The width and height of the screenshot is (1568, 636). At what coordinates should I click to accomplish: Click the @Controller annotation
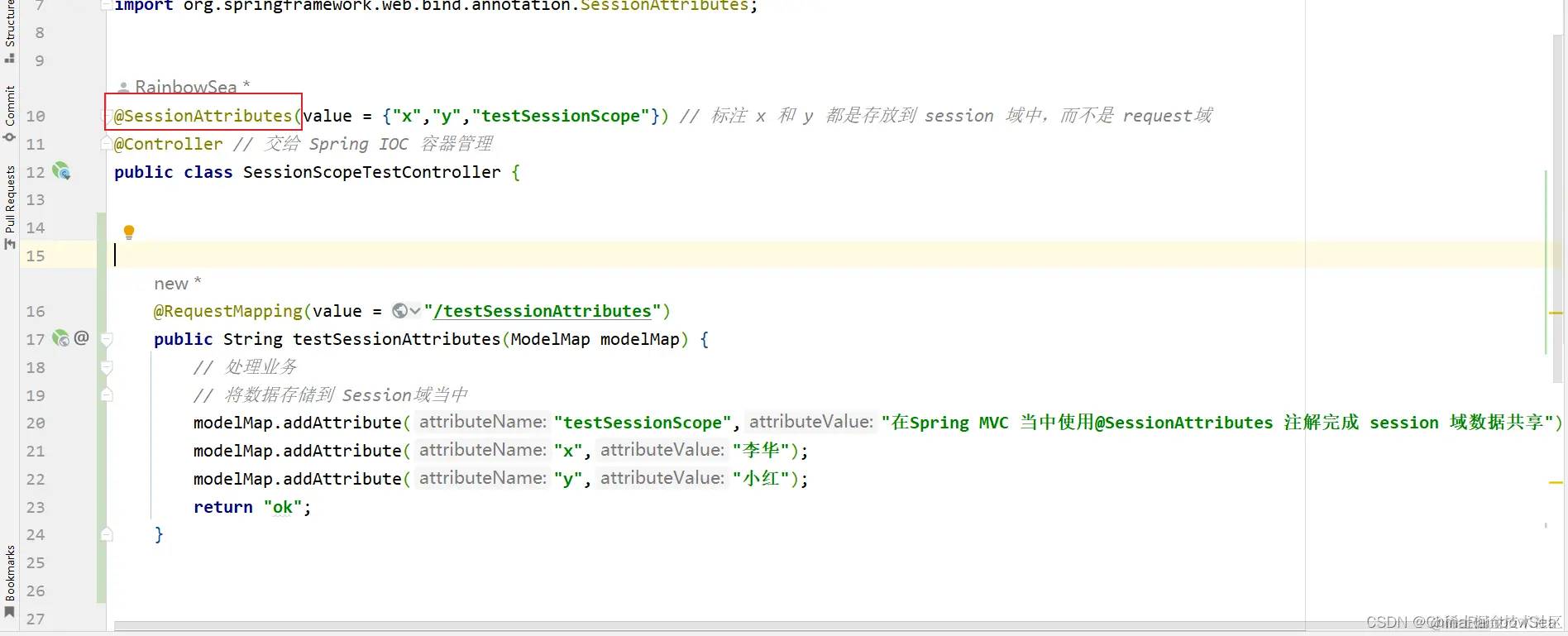[x=169, y=144]
